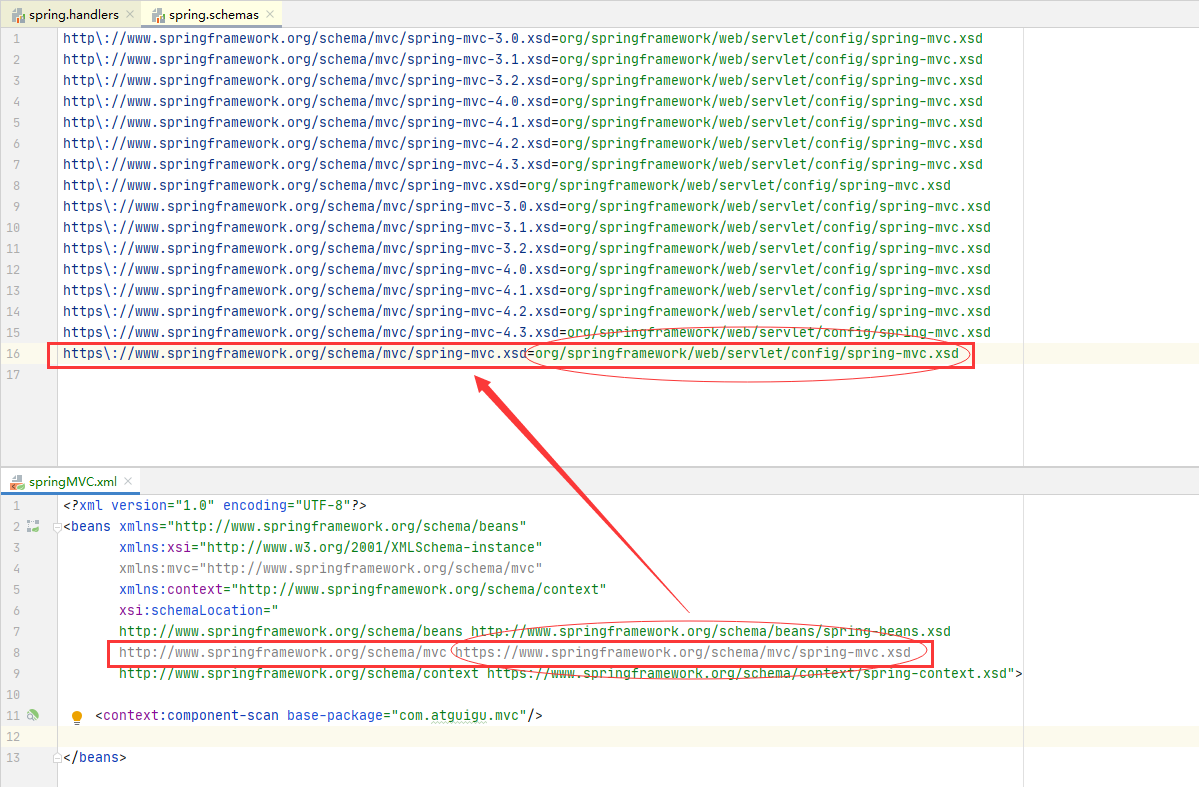This screenshot has height=787, width=1199.
Task: Click the https spring-mvc-4.3.xsd entry
Action: (x=527, y=333)
